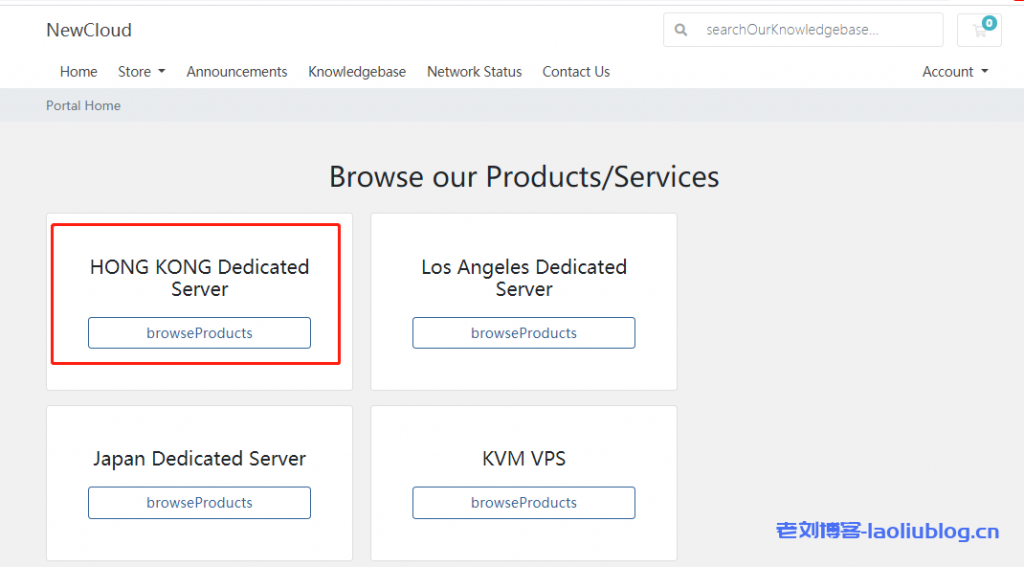Open the Network Status page
Screen dimensions: 1024x567
[x=474, y=72]
